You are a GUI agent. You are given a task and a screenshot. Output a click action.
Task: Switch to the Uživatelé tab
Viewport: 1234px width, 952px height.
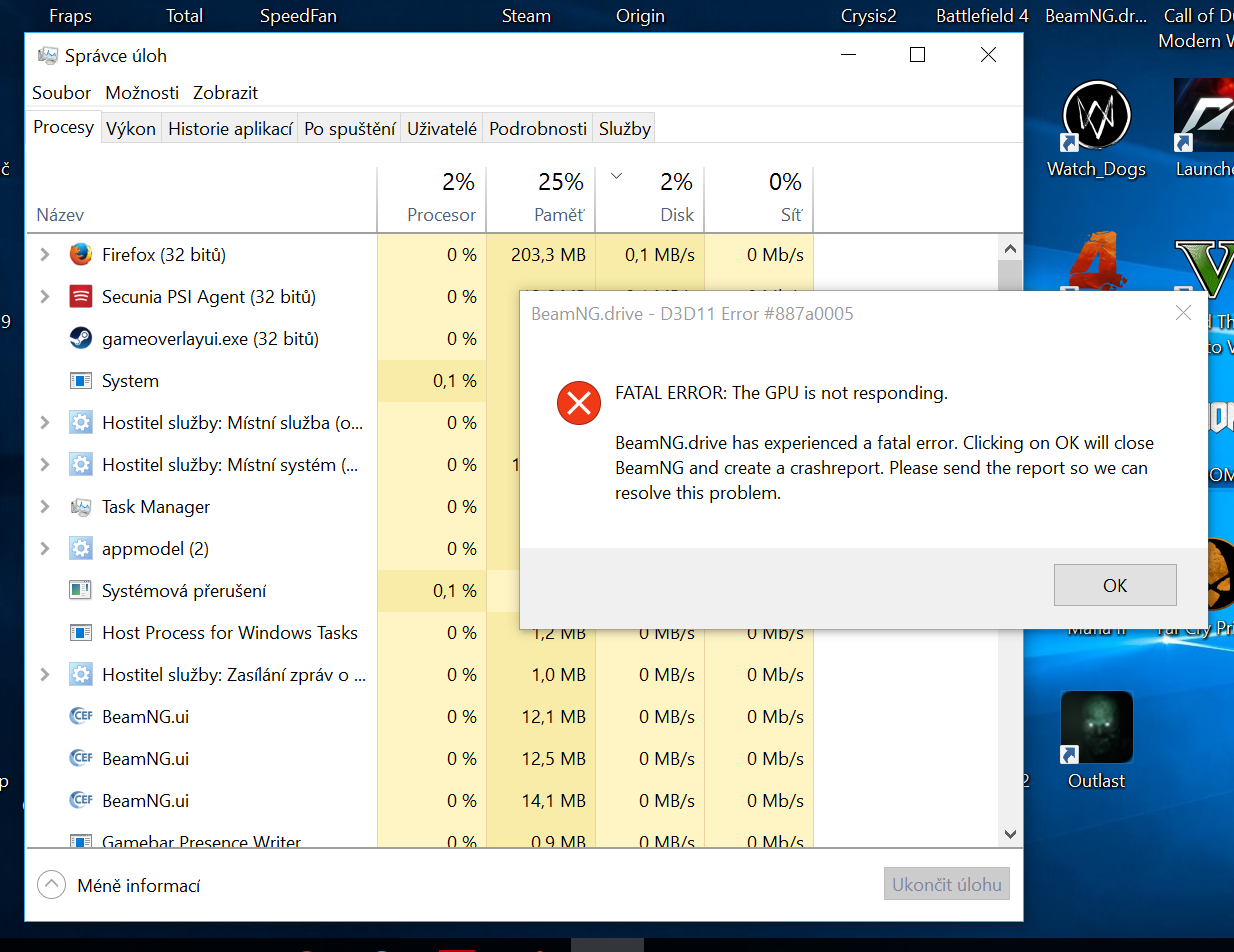pyautogui.click(x=442, y=129)
